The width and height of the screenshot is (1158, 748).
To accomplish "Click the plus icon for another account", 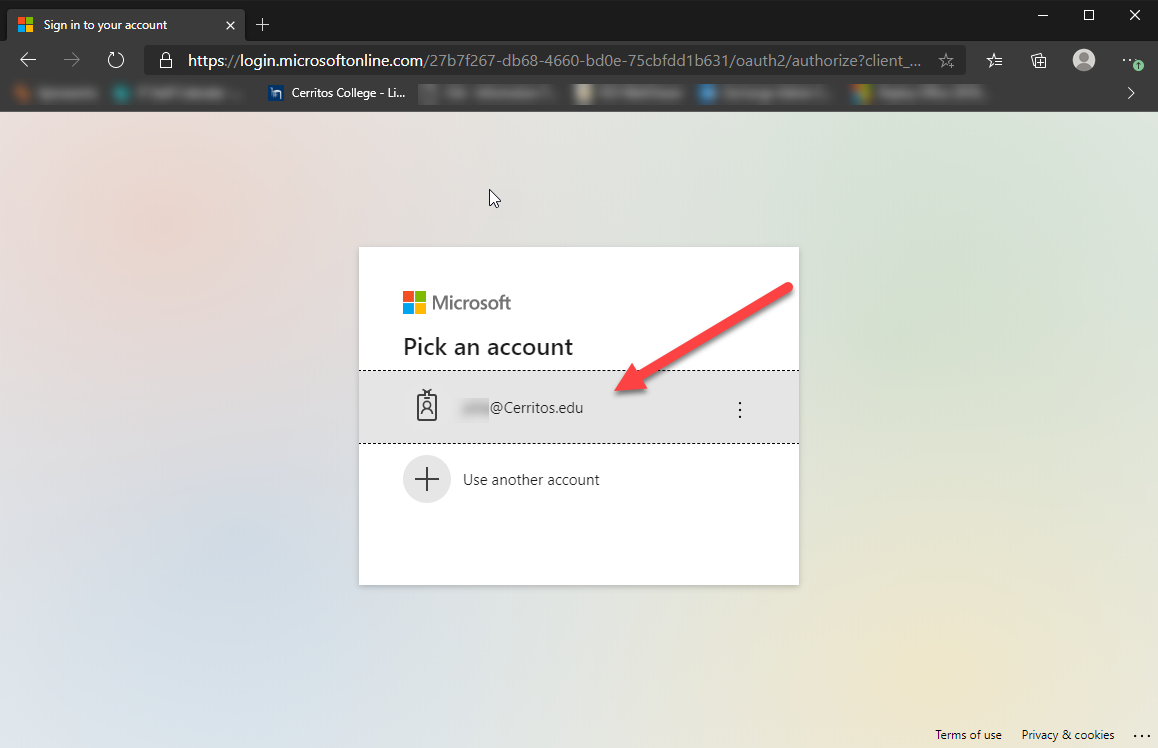I will tap(427, 479).
